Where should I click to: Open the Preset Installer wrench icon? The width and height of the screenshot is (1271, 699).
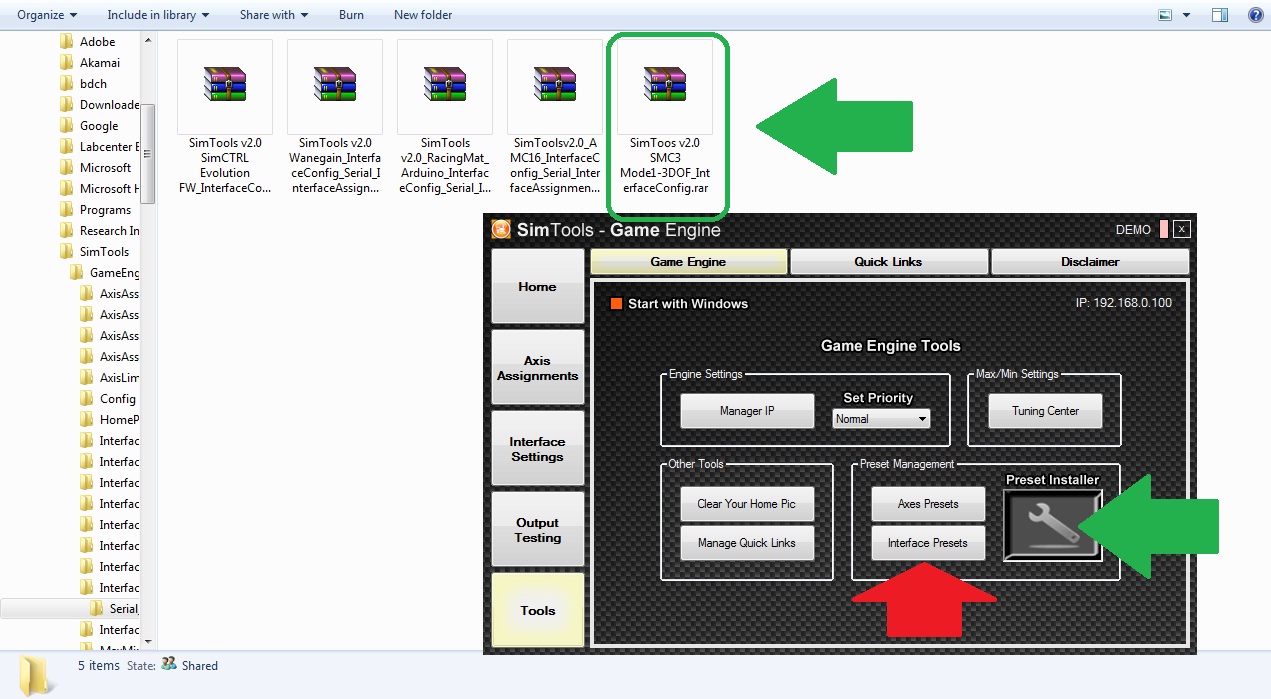[1053, 524]
